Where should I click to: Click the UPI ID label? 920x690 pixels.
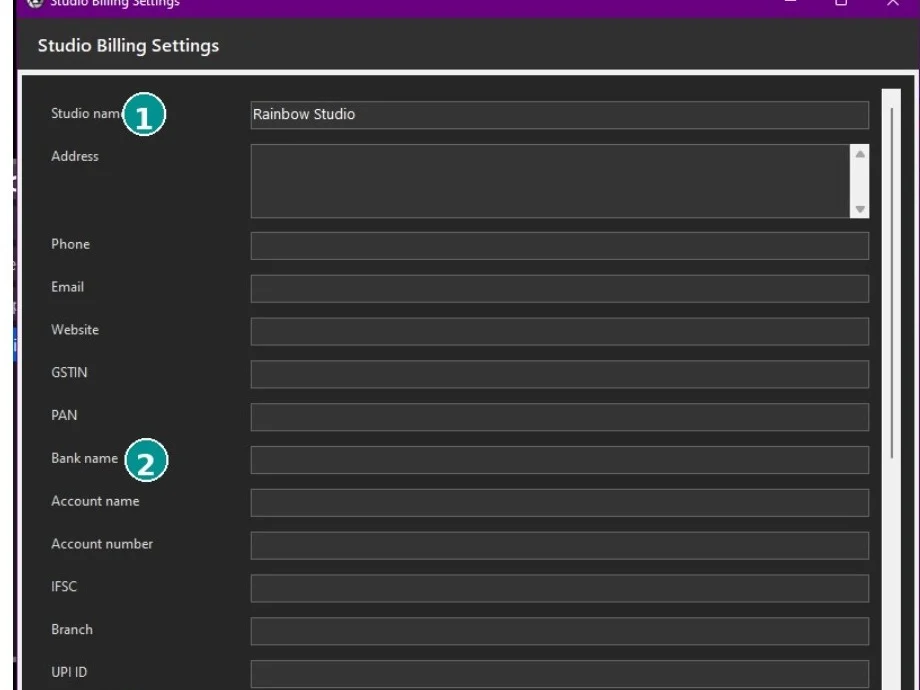click(x=69, y=672)
